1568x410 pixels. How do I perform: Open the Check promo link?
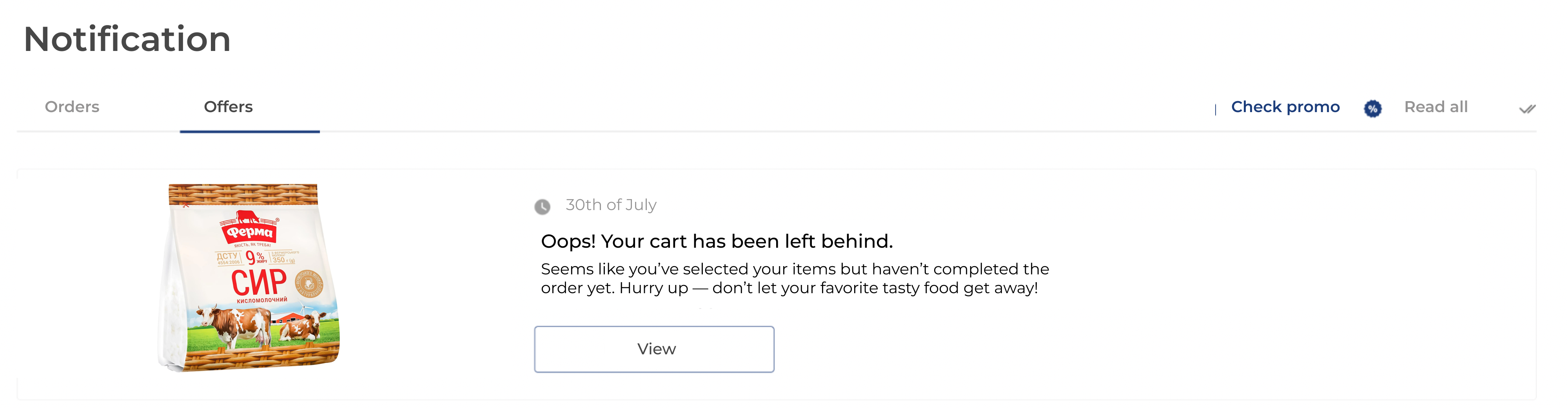[1285, 107]
